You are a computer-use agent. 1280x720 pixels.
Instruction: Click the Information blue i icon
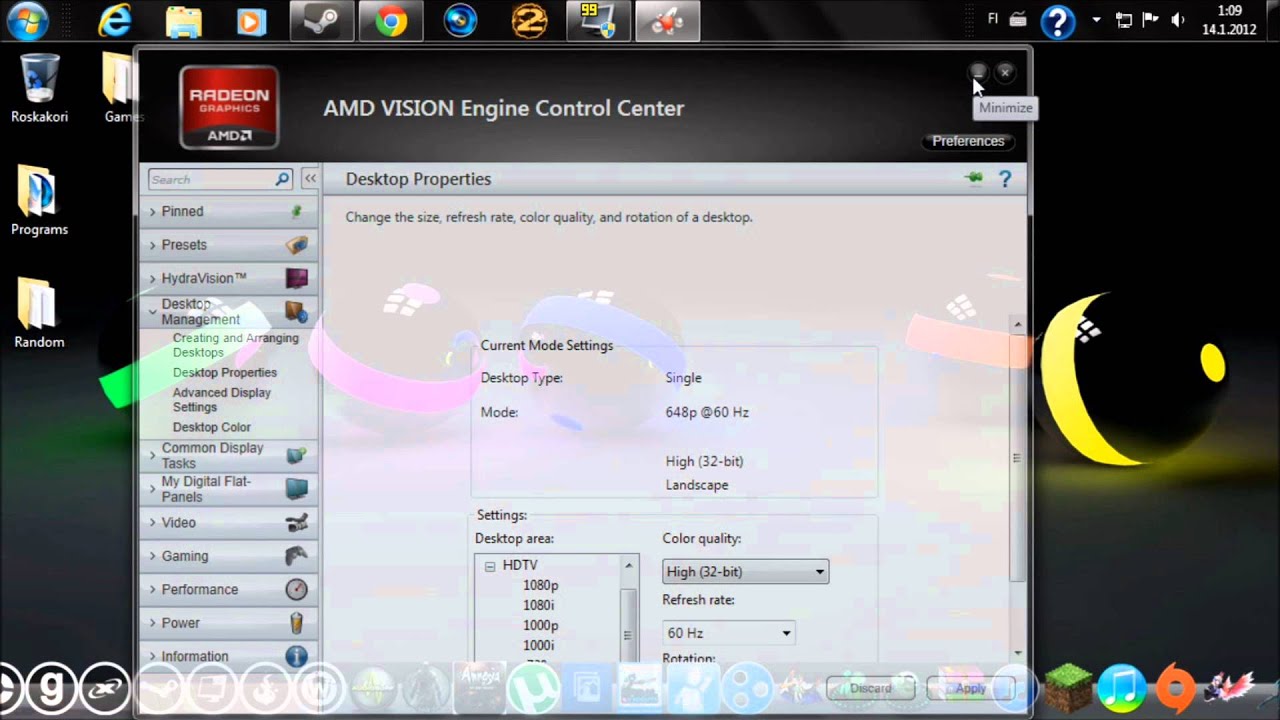[296, 656]
